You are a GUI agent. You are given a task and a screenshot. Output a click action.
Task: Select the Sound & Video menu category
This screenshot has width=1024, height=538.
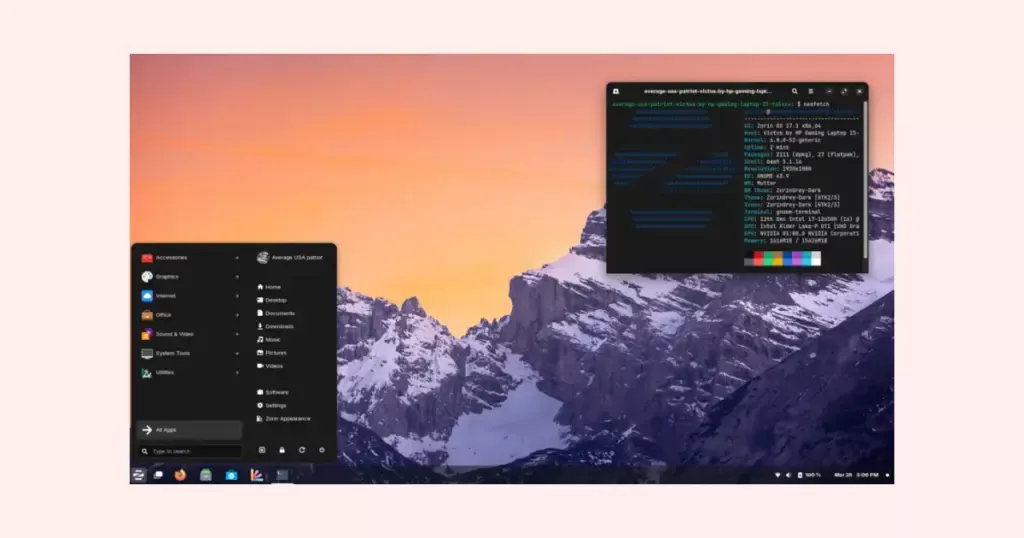pyautogui.click(x=189, y=334)
